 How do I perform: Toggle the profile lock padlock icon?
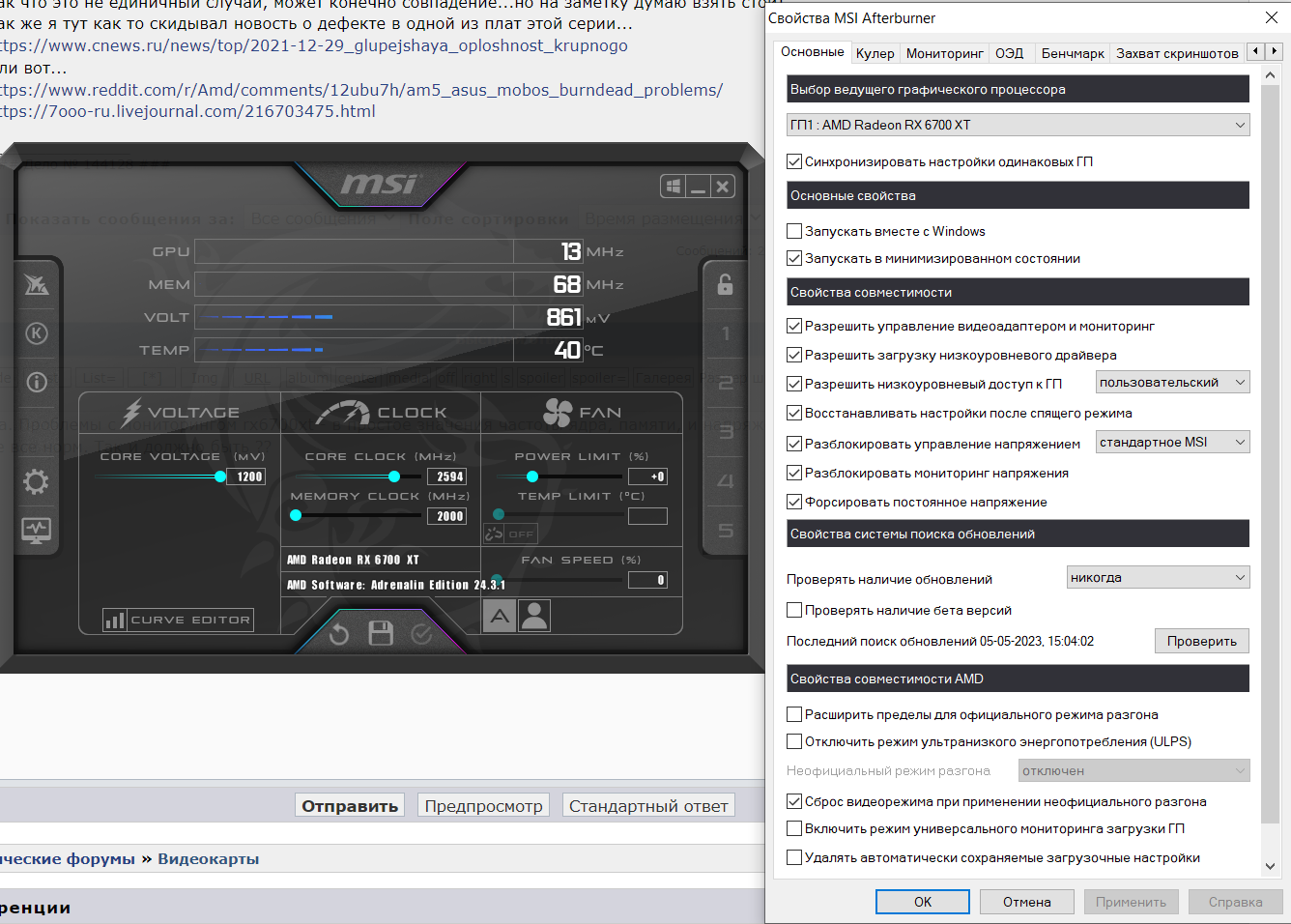(725, 284)
